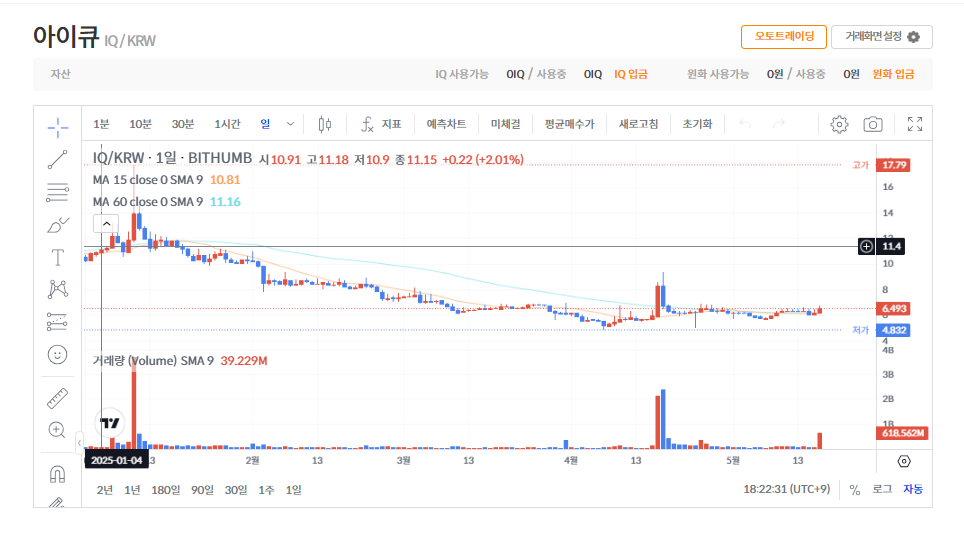The width and height of the screenshot is (964, 534).
Task: Open the horizontal lines Fibonacci tool
Action: pos(57,192)
